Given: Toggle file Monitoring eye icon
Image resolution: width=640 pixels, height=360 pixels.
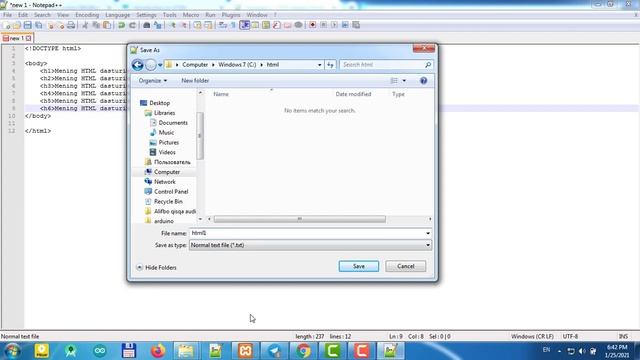Looking at the screenshot, I should coord(298,25).
